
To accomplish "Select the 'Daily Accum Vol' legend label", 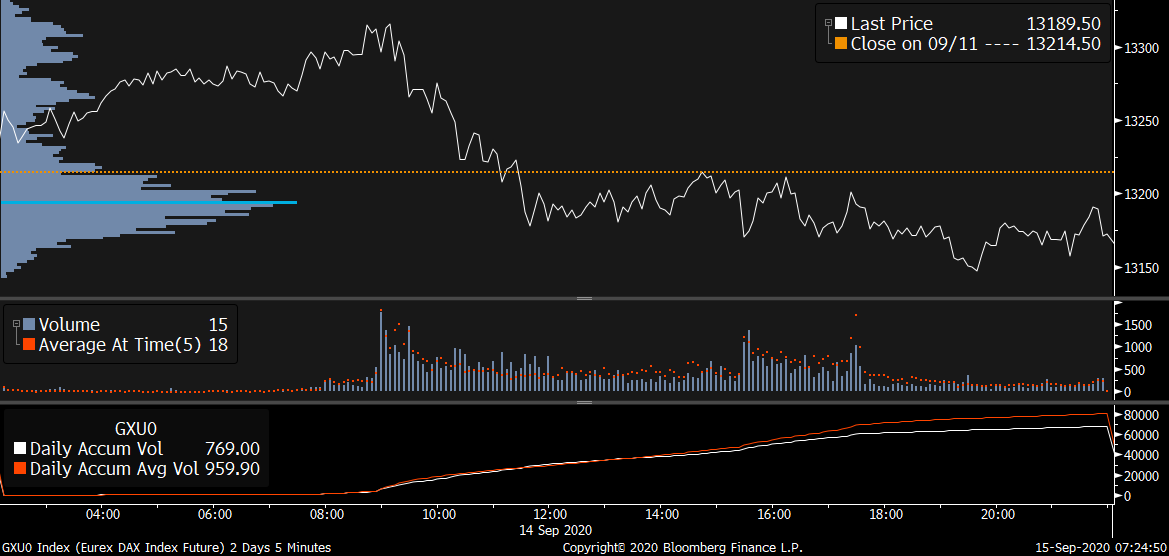I will (97, 449).
